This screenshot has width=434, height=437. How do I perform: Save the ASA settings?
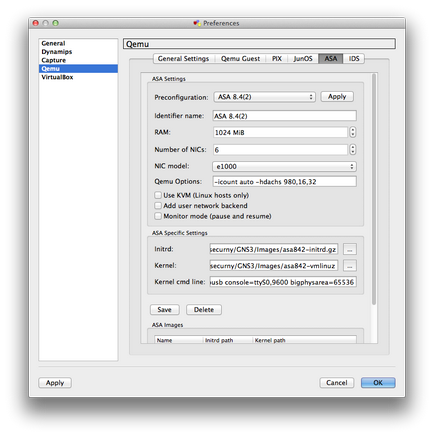point(164,310)
